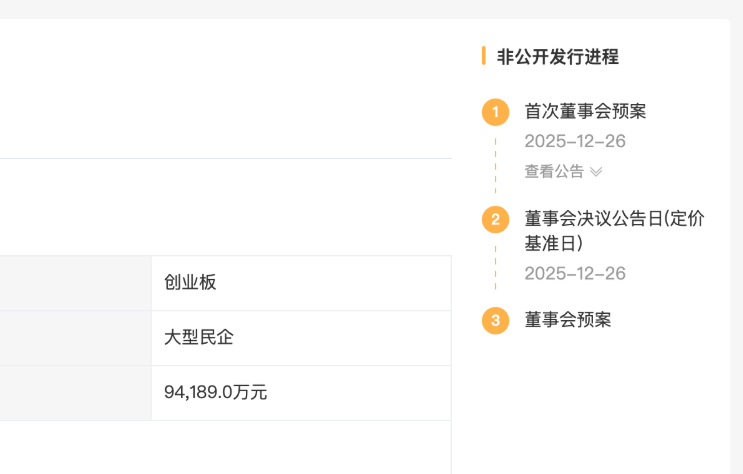Select the 董事会决议公告日(定价基准日) step title
The height and width of the screenshot is (474, 743).
point(614,230)
